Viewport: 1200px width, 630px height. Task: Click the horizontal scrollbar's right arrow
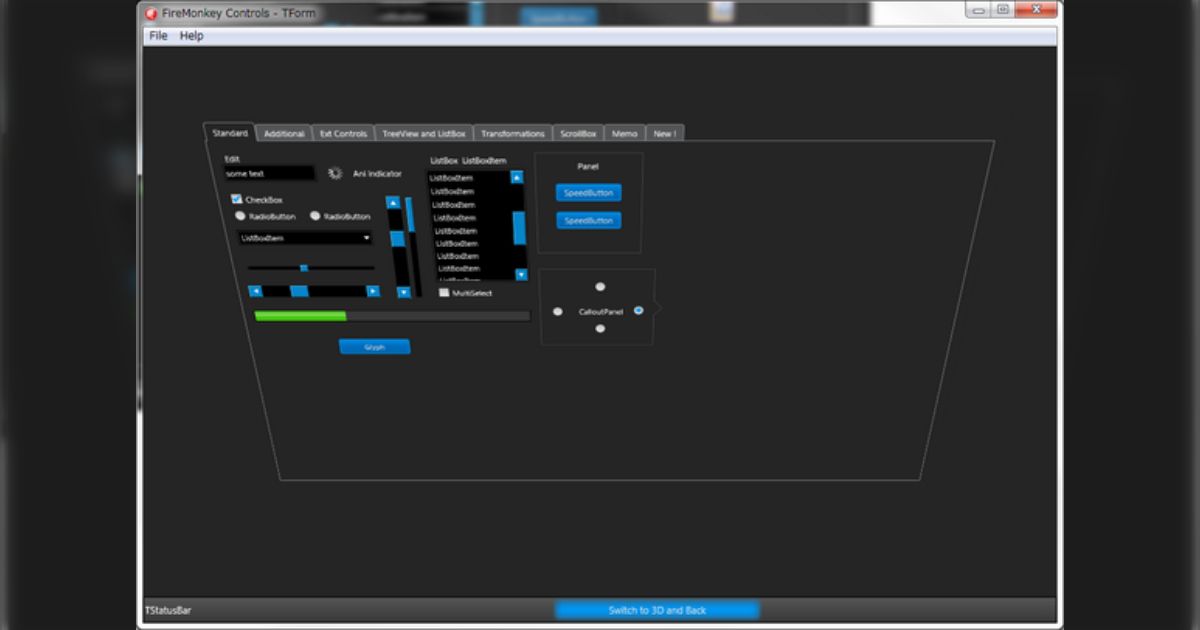tap(373, 291)
